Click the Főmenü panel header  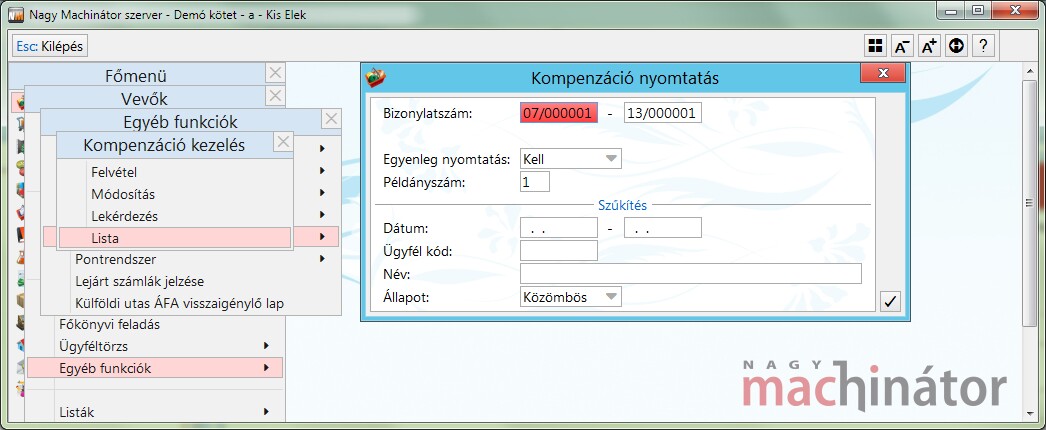pyautogui.click(x=136, y=75)
